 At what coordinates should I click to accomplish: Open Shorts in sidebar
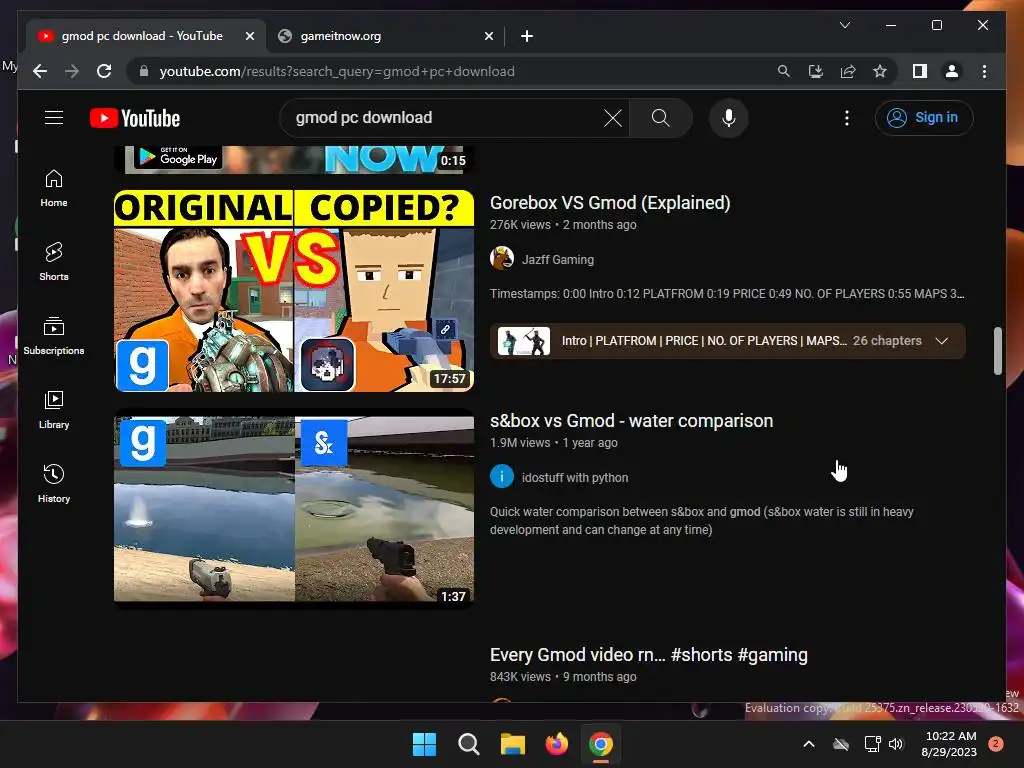click(54, 261)
